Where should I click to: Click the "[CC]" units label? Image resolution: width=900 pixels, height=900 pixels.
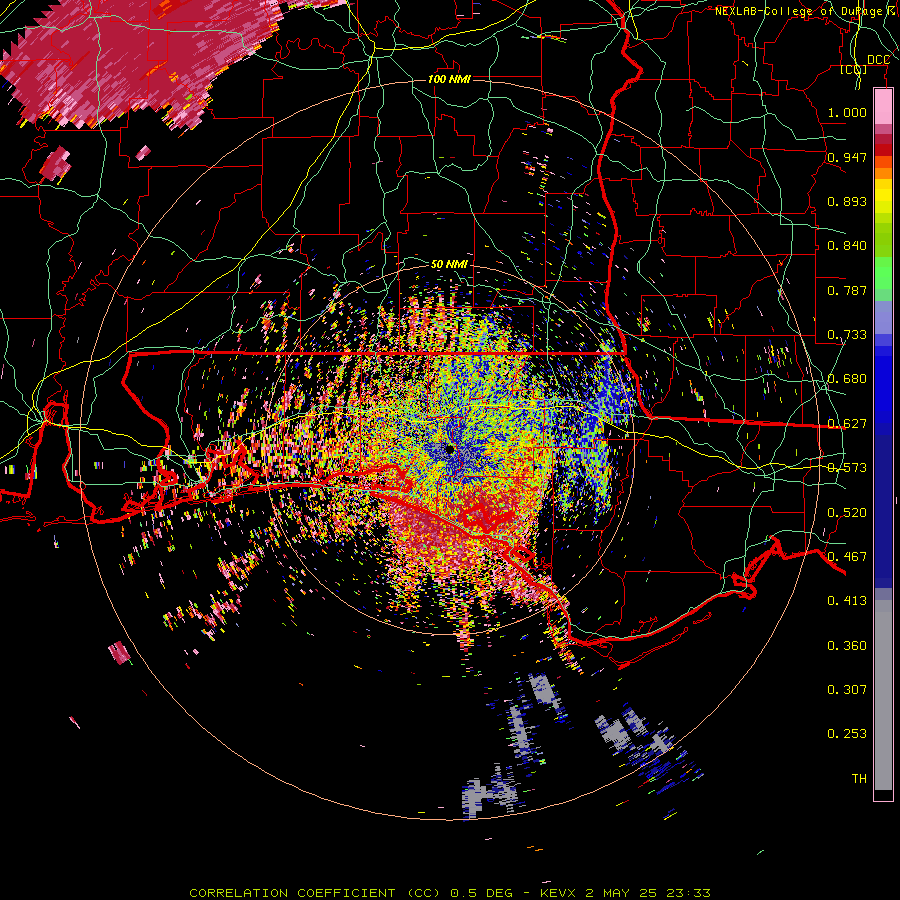(x=854, y=69)
